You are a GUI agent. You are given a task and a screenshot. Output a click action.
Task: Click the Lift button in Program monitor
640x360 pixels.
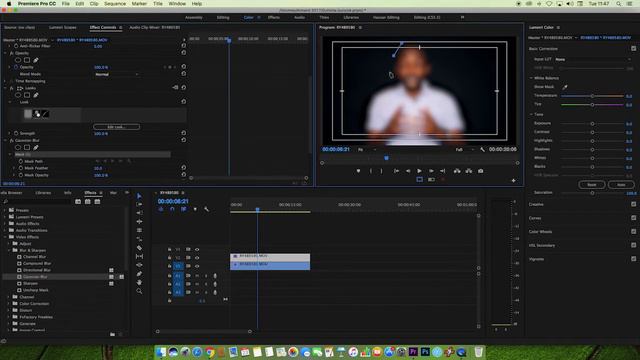[x=457, y=171]
